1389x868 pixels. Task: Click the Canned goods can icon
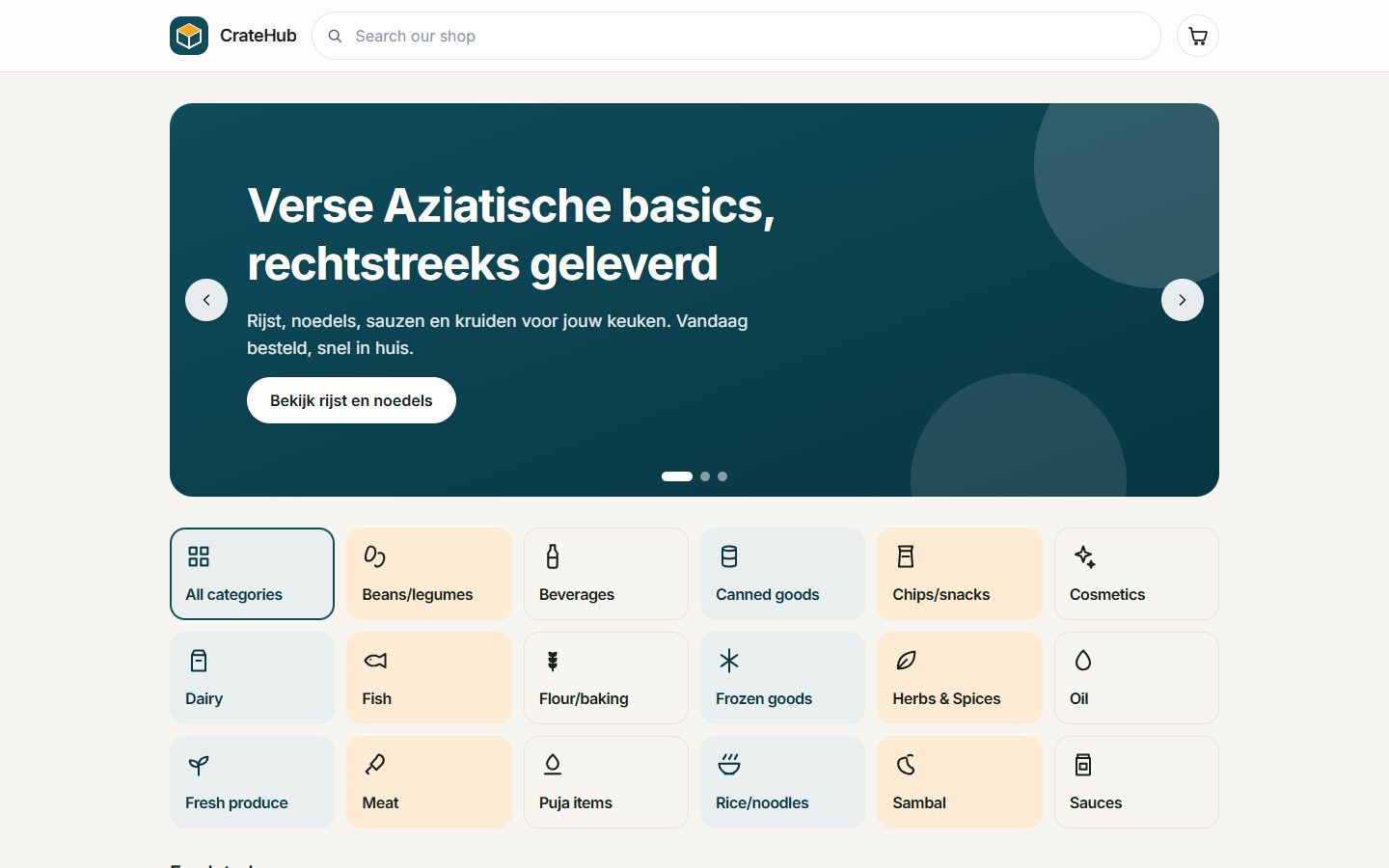click(x=729, y=556)
